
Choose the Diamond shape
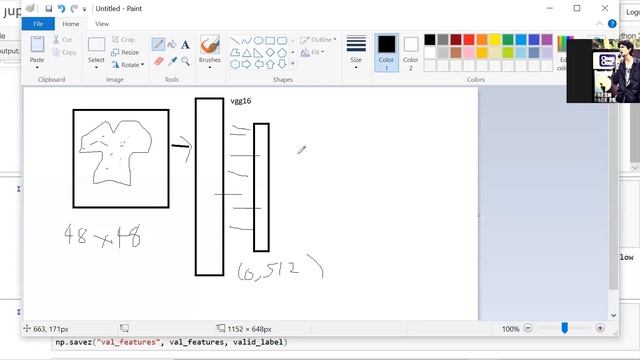point(270,53)
